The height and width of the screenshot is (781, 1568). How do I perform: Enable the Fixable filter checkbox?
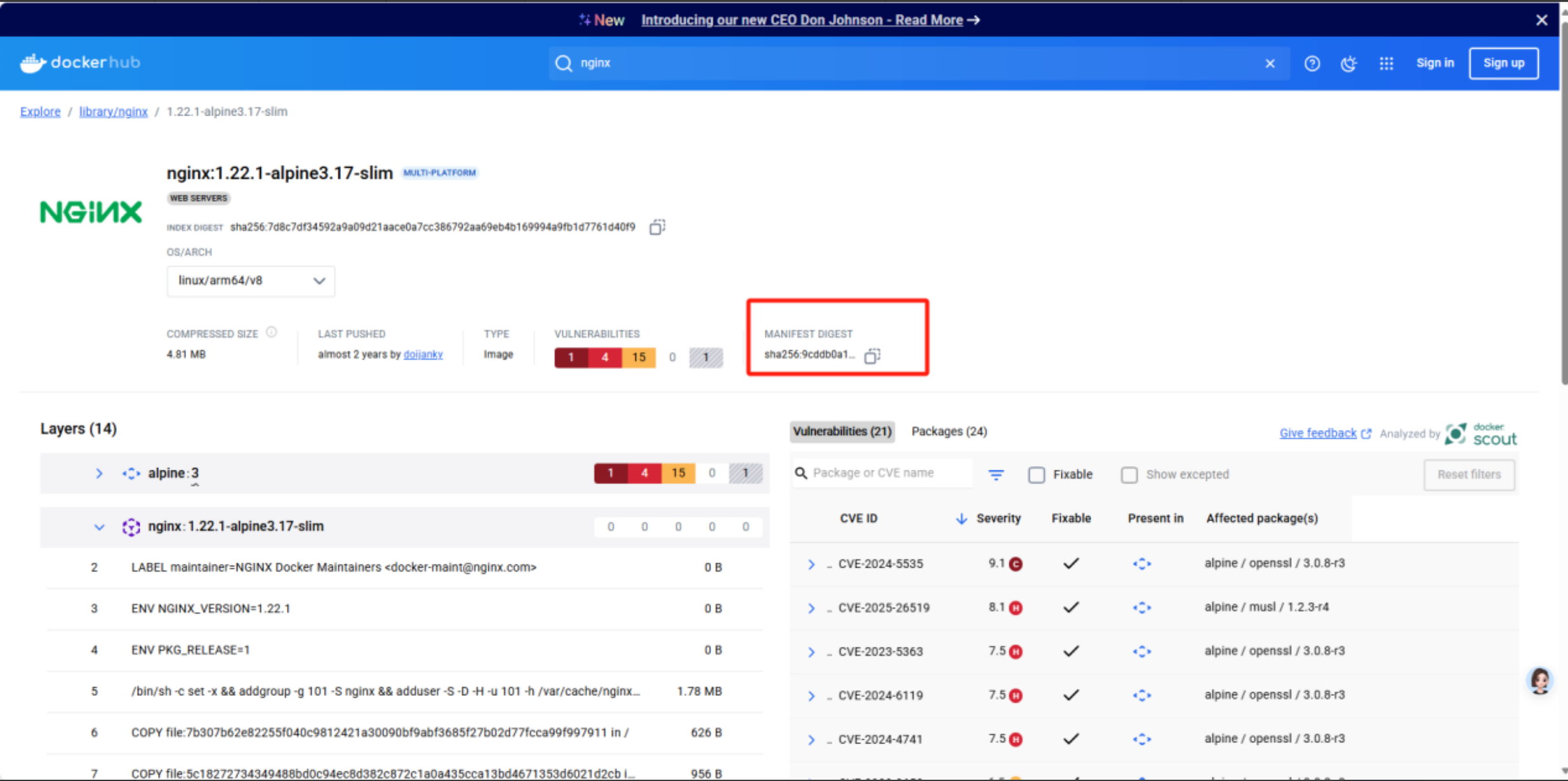click(1037, 475)
